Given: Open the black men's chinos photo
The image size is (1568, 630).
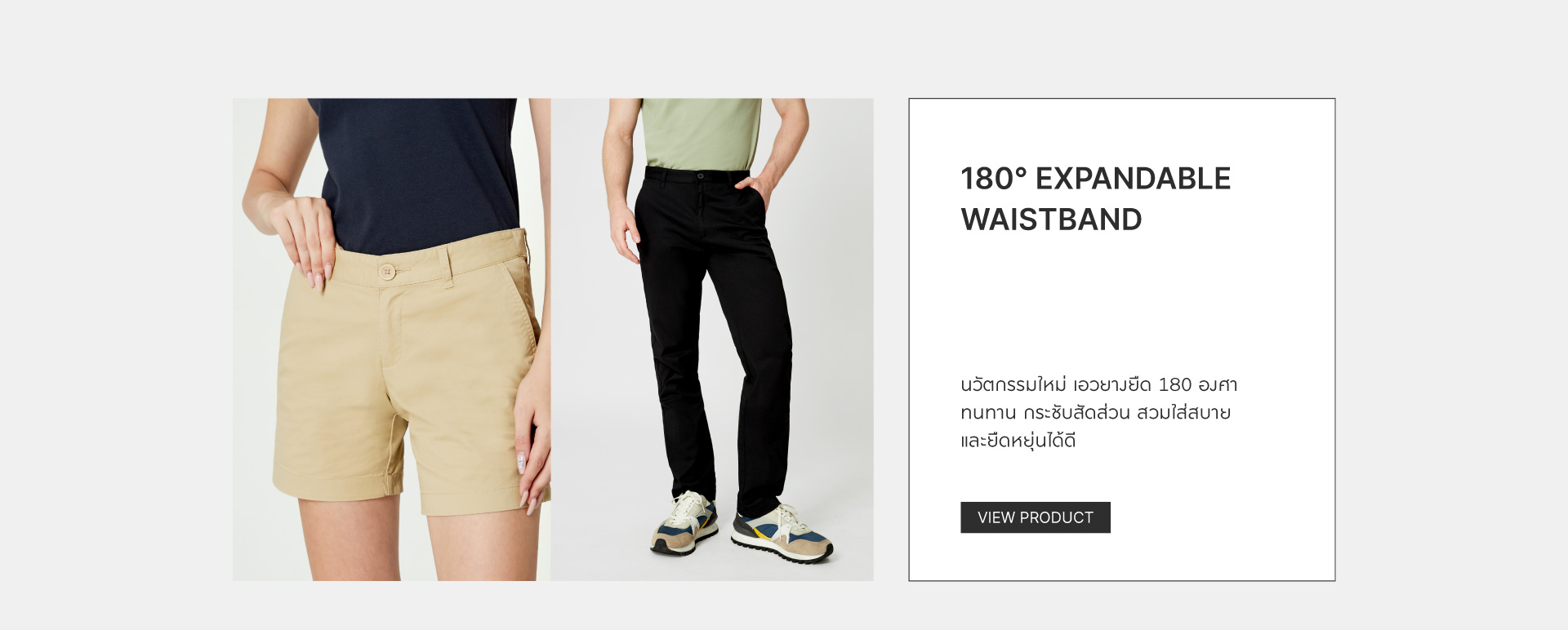Looking at the screenshot, I should tap(712, 339).
